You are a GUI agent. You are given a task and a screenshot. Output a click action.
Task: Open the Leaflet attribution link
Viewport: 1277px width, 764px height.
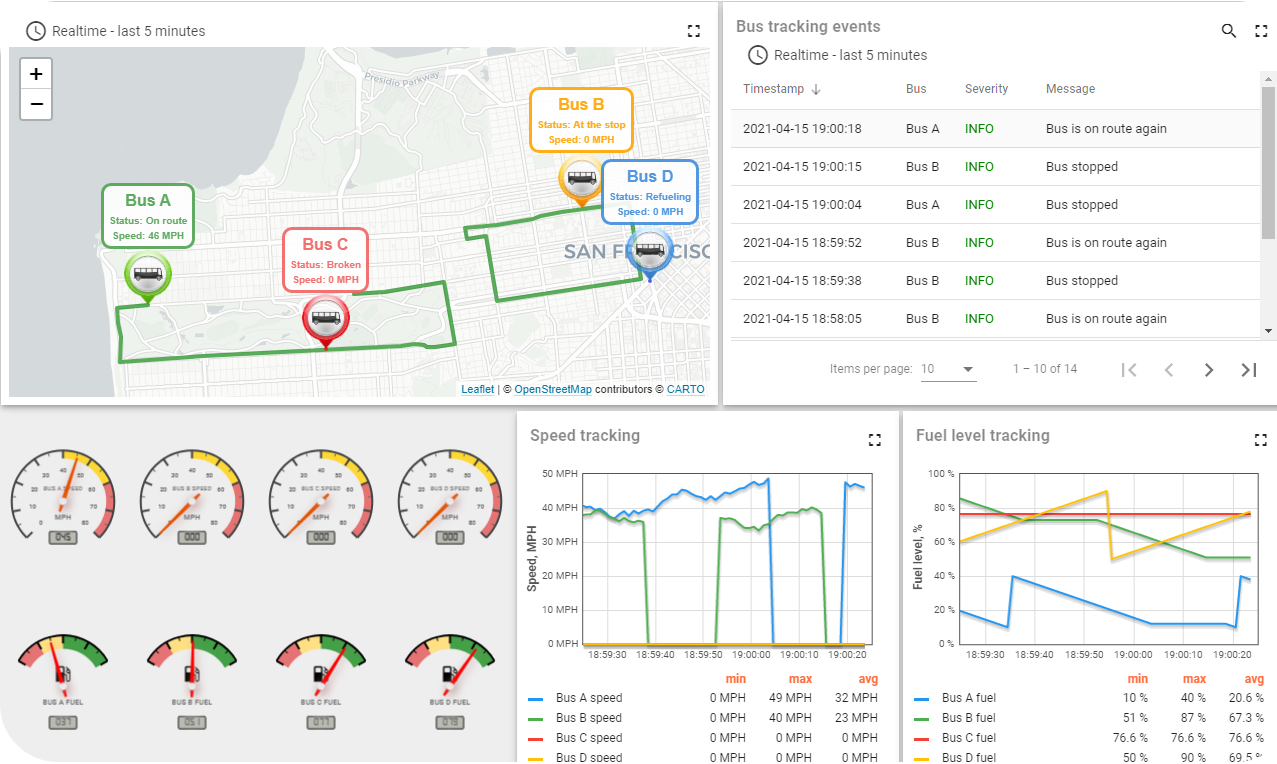(478, 389)
